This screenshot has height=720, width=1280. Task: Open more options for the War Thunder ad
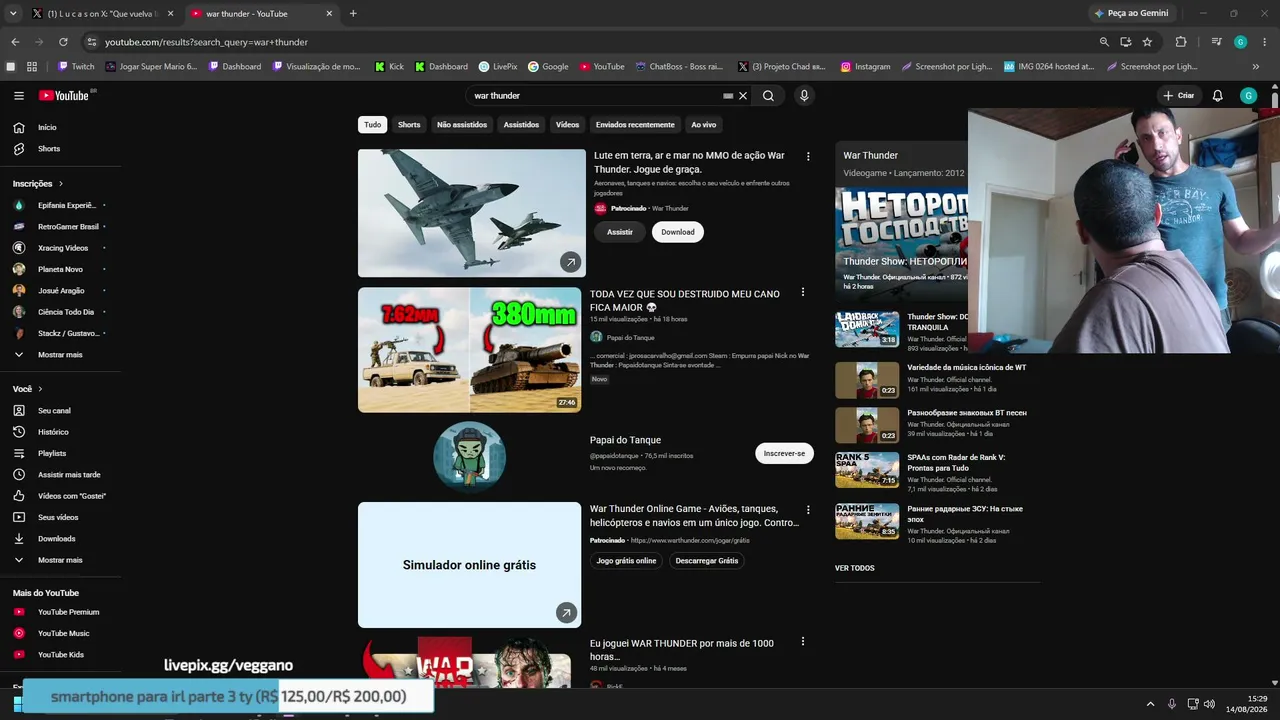pos(808,157)
